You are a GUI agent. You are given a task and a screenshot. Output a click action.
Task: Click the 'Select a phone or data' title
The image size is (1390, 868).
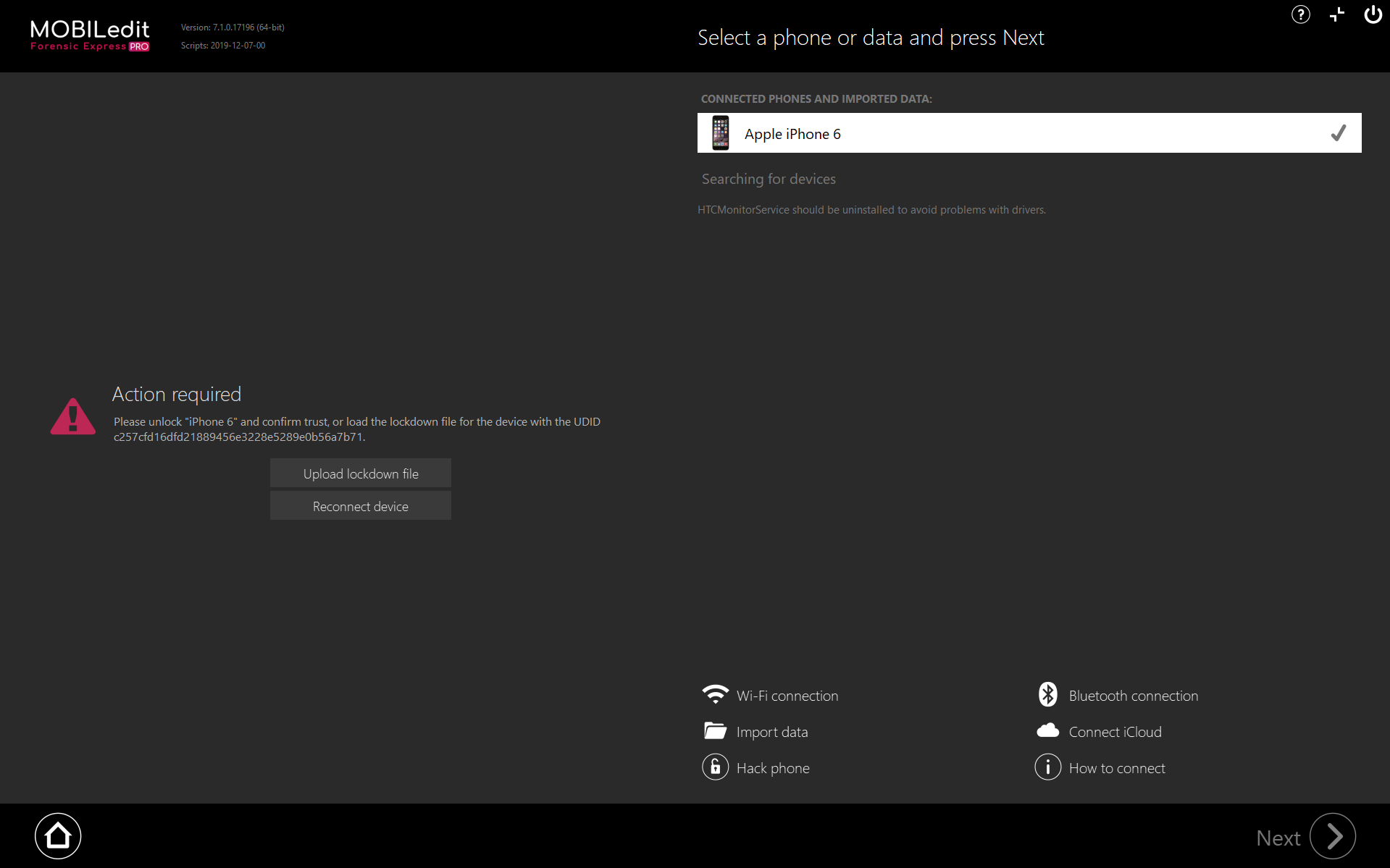click(871, 38)
